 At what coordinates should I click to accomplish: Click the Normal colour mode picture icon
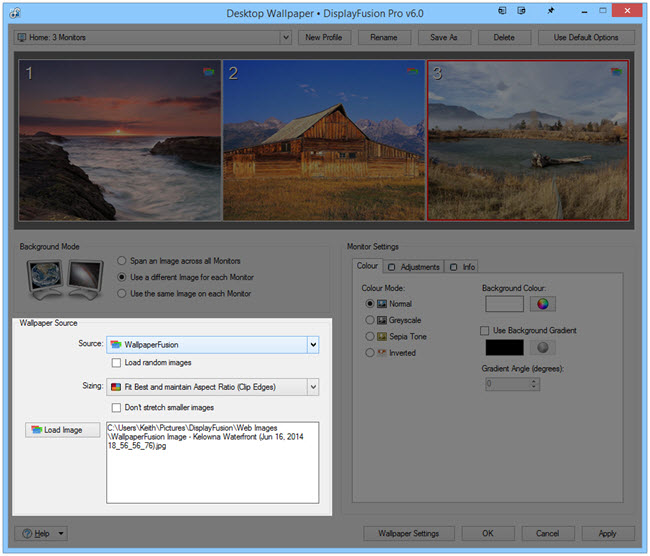[x=382, y=304]
